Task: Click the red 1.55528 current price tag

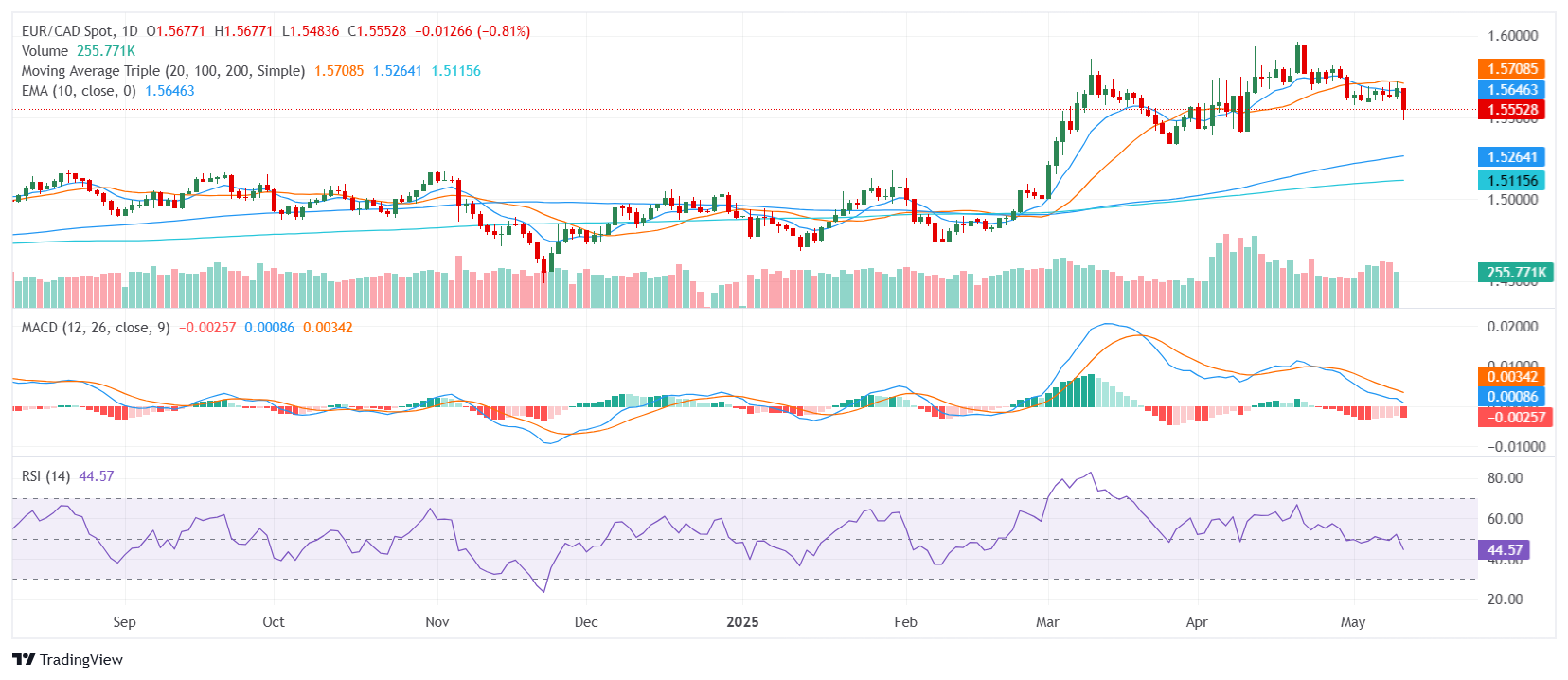Action: pos(1511,110)
